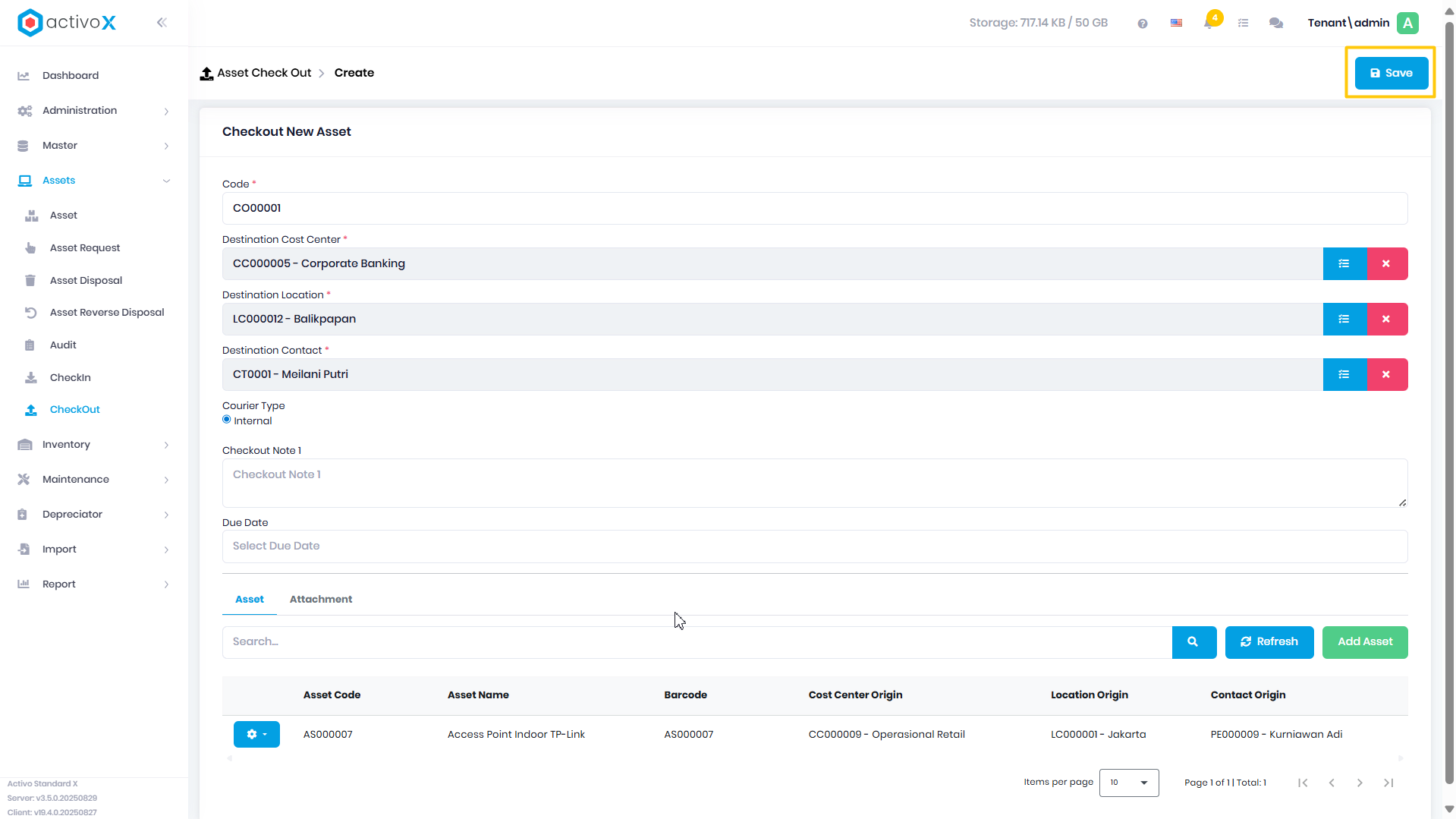Open the chat messages icon
1456x819 pixels.
(x=1276, y=24)
